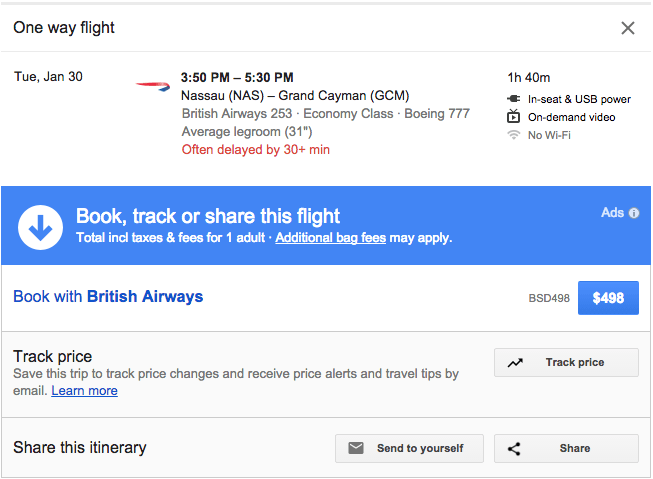
Task: Click the Share button label
Action: click(x=575, y=448)
